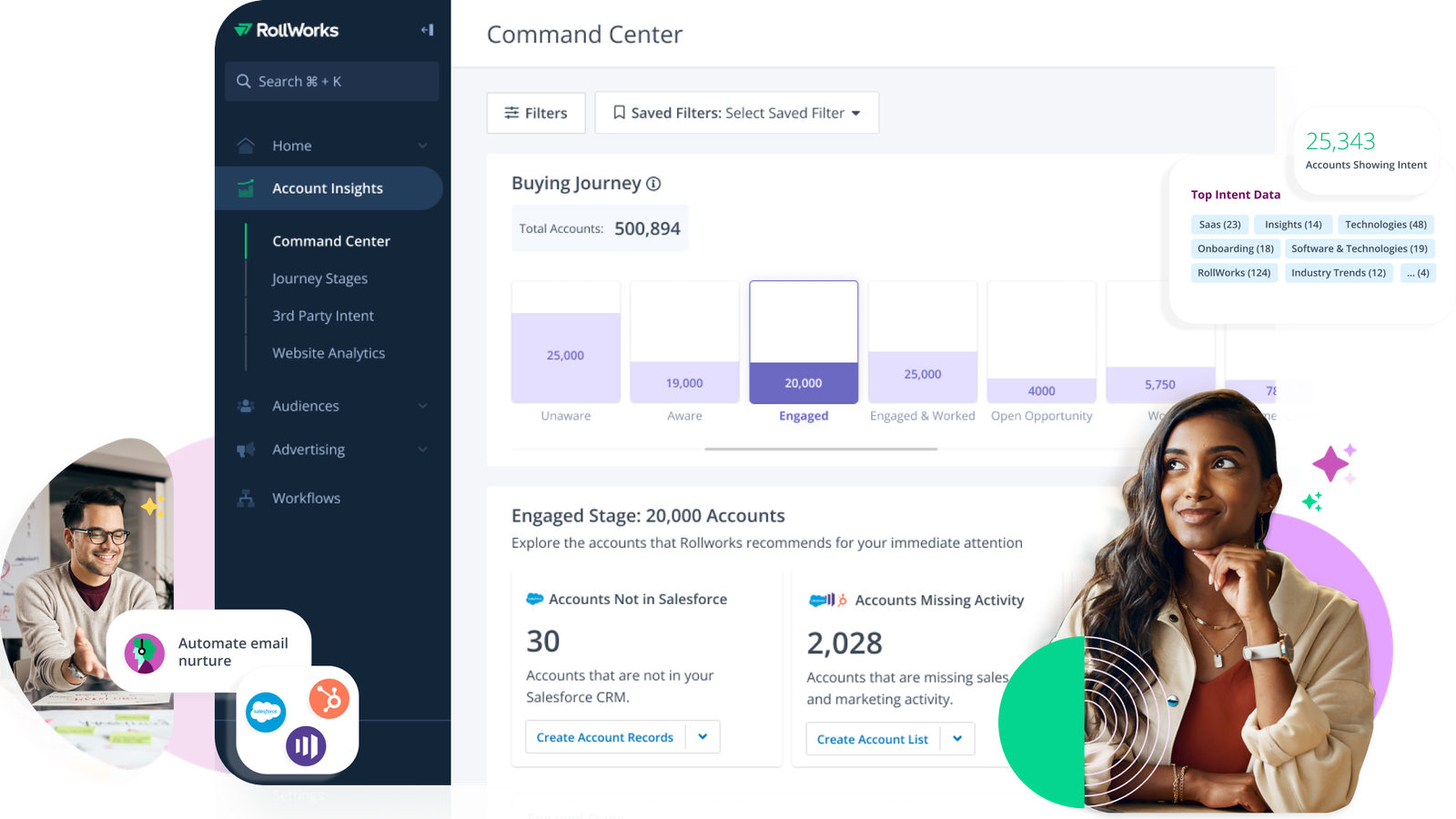Collapse the sidebar with the arrow icon
The width and height of the screenshot is (1456, 819).
(x=427, y=30)
